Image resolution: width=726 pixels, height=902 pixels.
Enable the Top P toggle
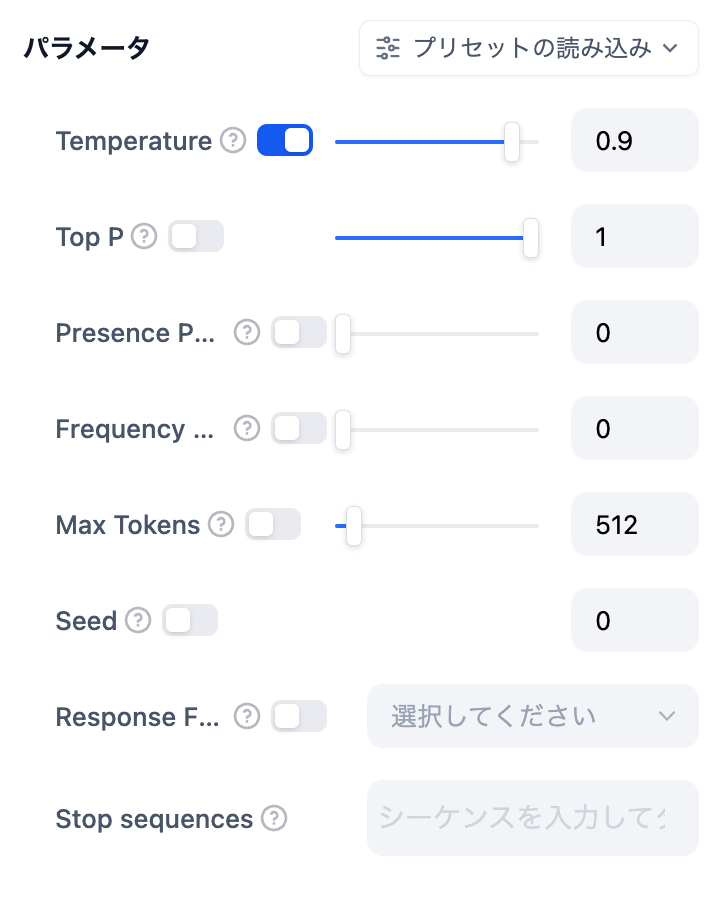click(196, 237)
